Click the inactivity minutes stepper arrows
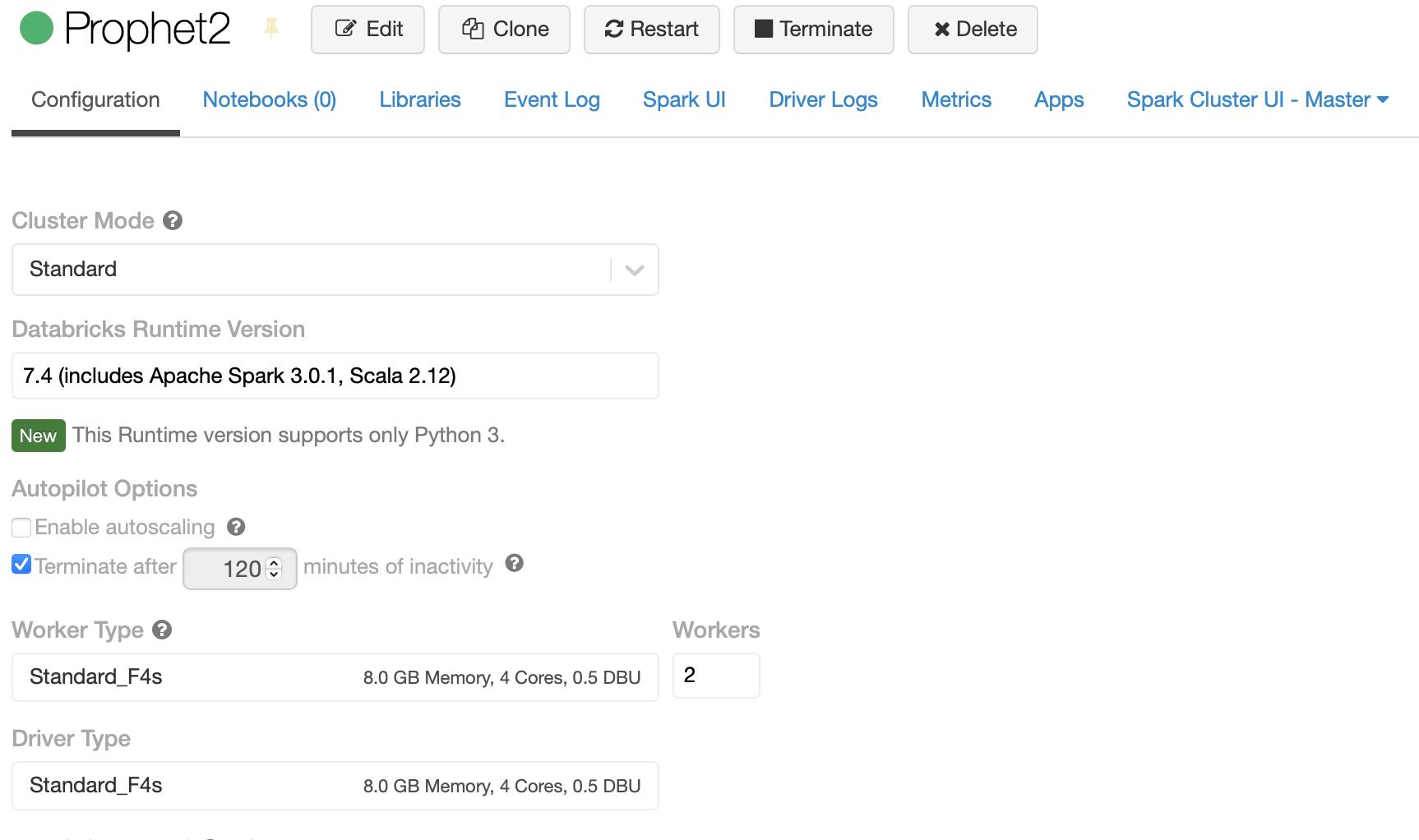Image resolution: width=1419 pixels, height=840 pixels. pyautogui.click(x=275, y=569)
